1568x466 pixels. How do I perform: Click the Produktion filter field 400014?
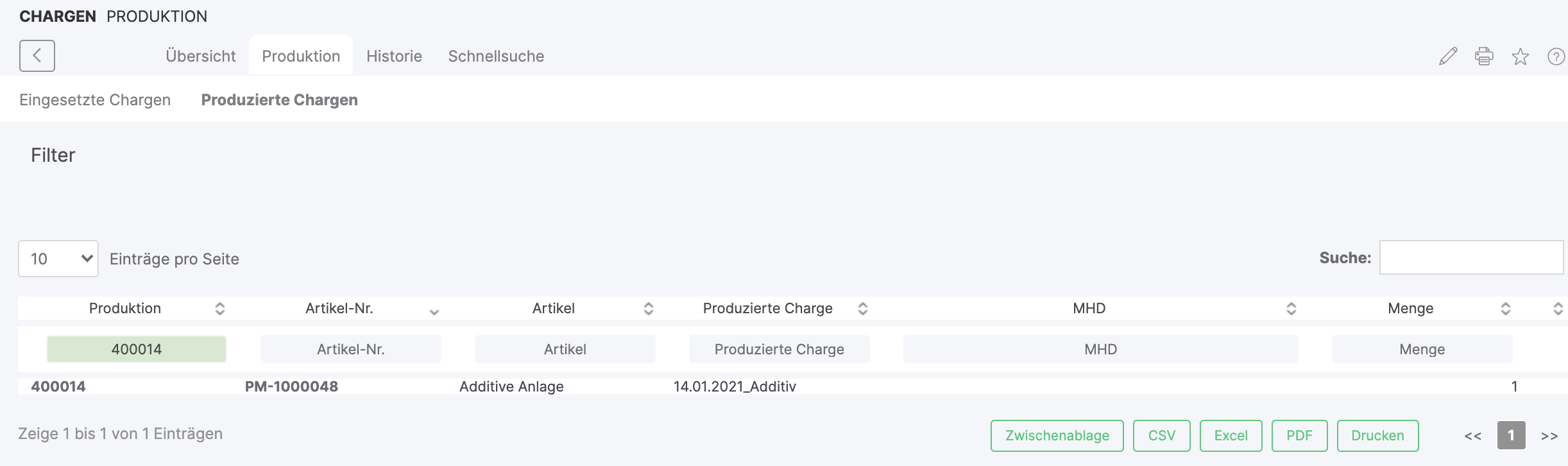coord(137,349)
